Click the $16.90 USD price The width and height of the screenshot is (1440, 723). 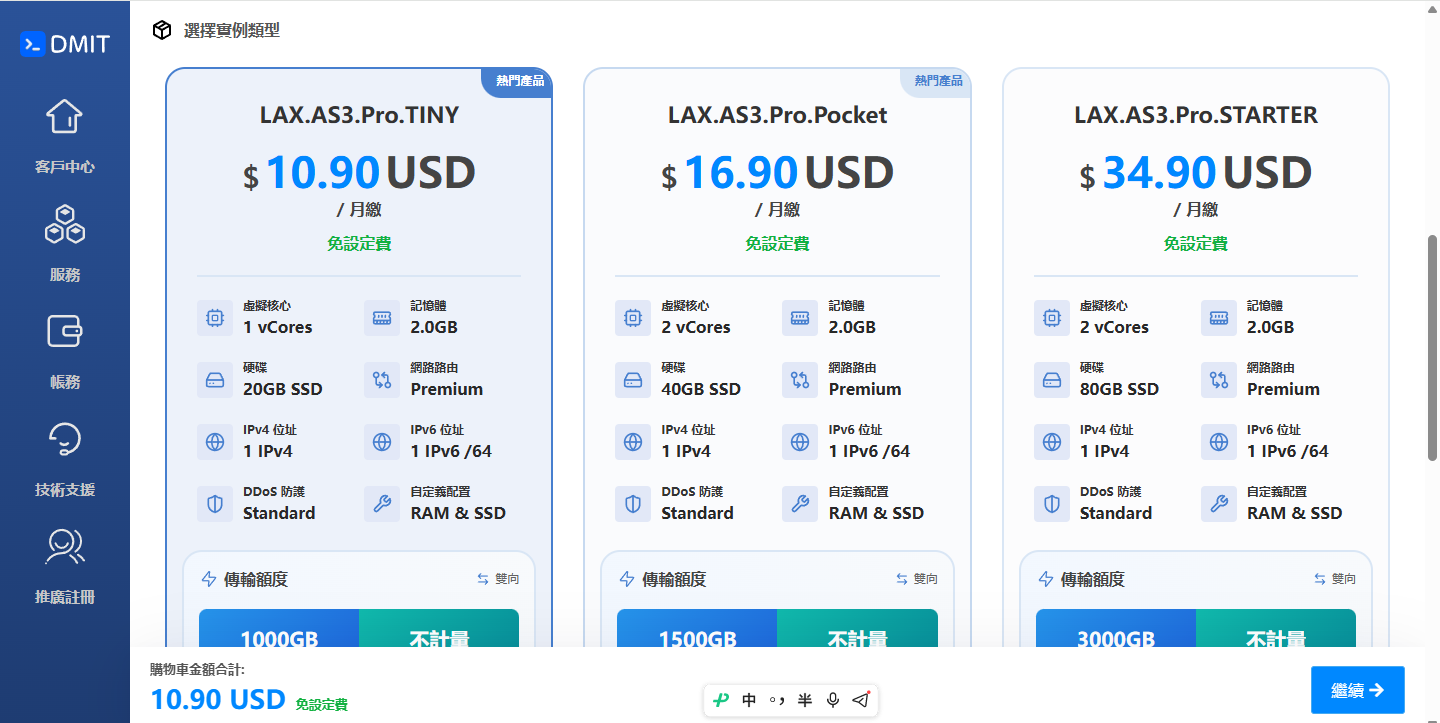(x=777, y=173)
